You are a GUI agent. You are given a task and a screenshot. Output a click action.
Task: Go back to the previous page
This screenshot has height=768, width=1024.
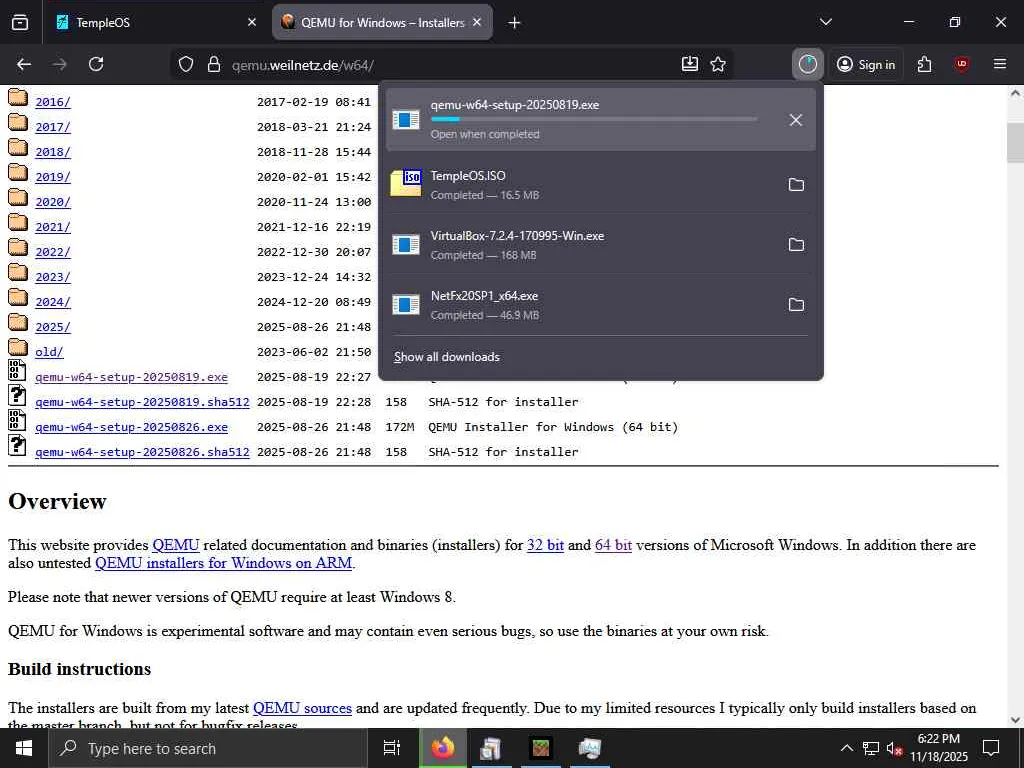[x=24, y=64]
